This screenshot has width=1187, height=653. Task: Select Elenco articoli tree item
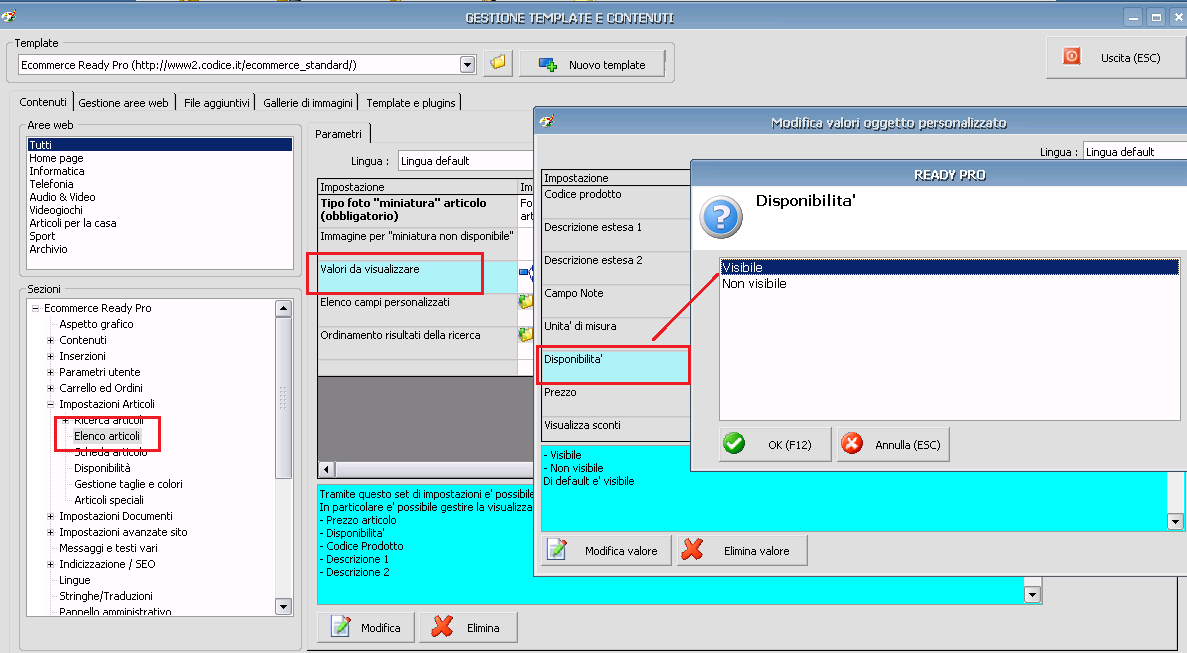[107, 436]
